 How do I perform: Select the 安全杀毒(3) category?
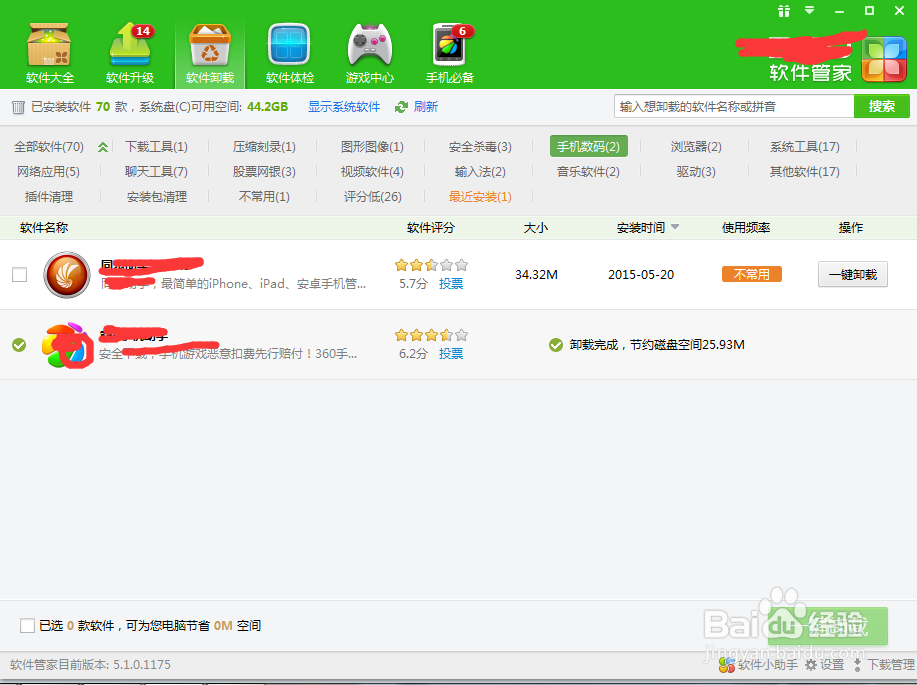click(x=480, y=147)
